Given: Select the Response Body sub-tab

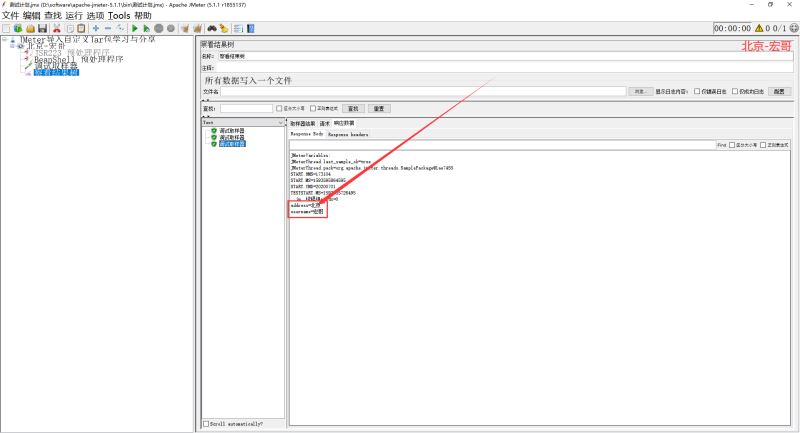Looking at the screenshot, I should pyautogui.click(x=307, y=134).
